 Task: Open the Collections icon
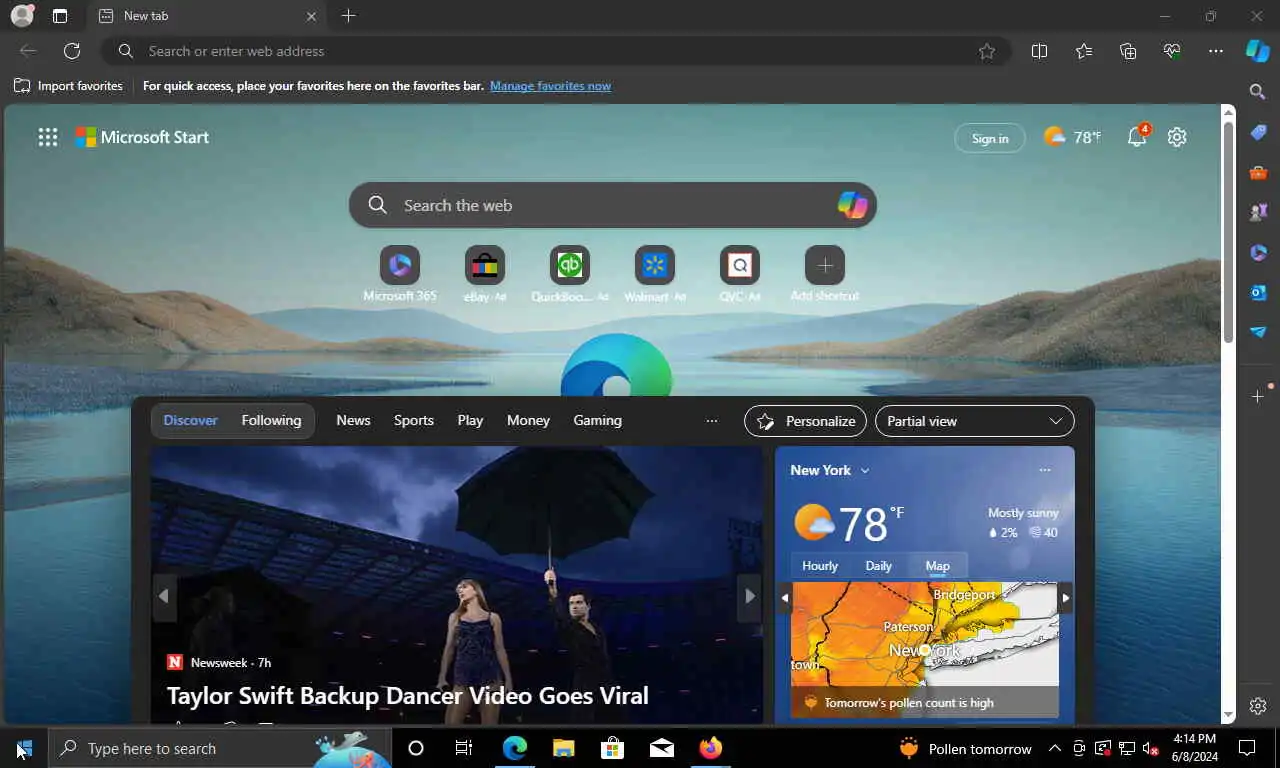pyautogui.click(x=1128, y=51)
